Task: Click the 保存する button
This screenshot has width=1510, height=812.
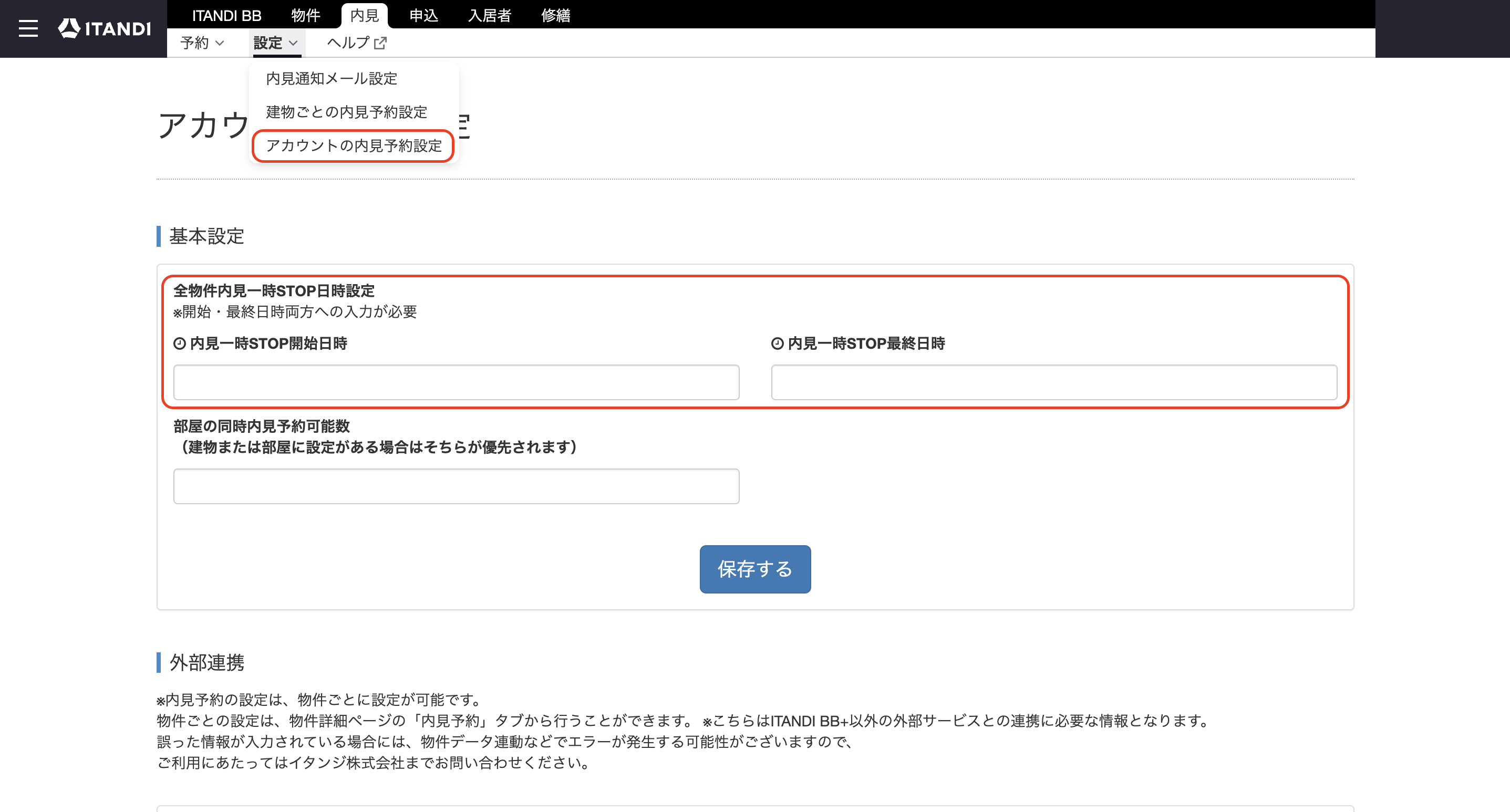Action: tap(754, 569)
